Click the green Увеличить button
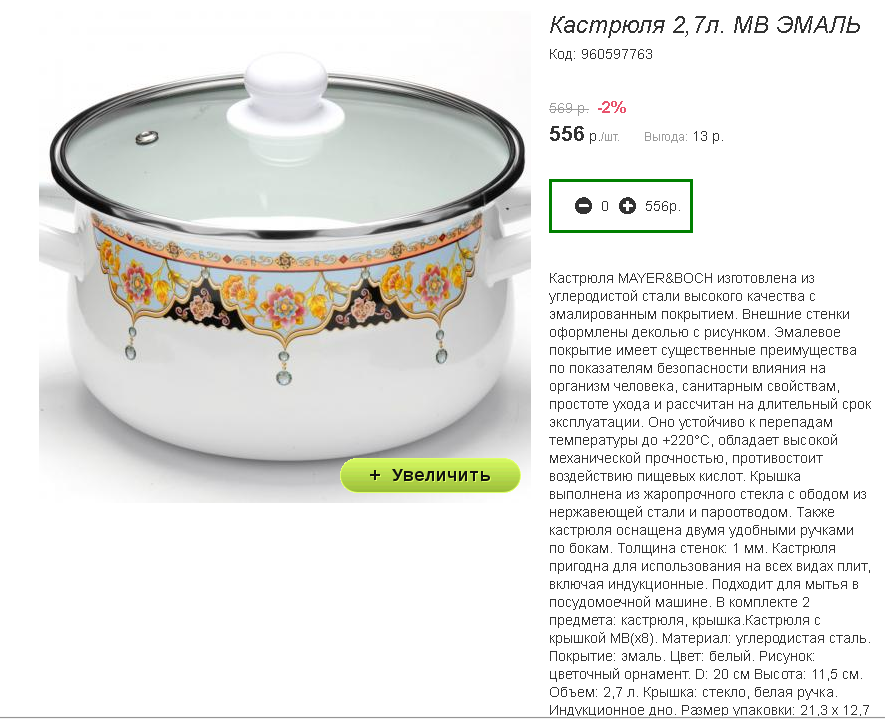The height and width of the screenshot is (719, 885). 430,475
